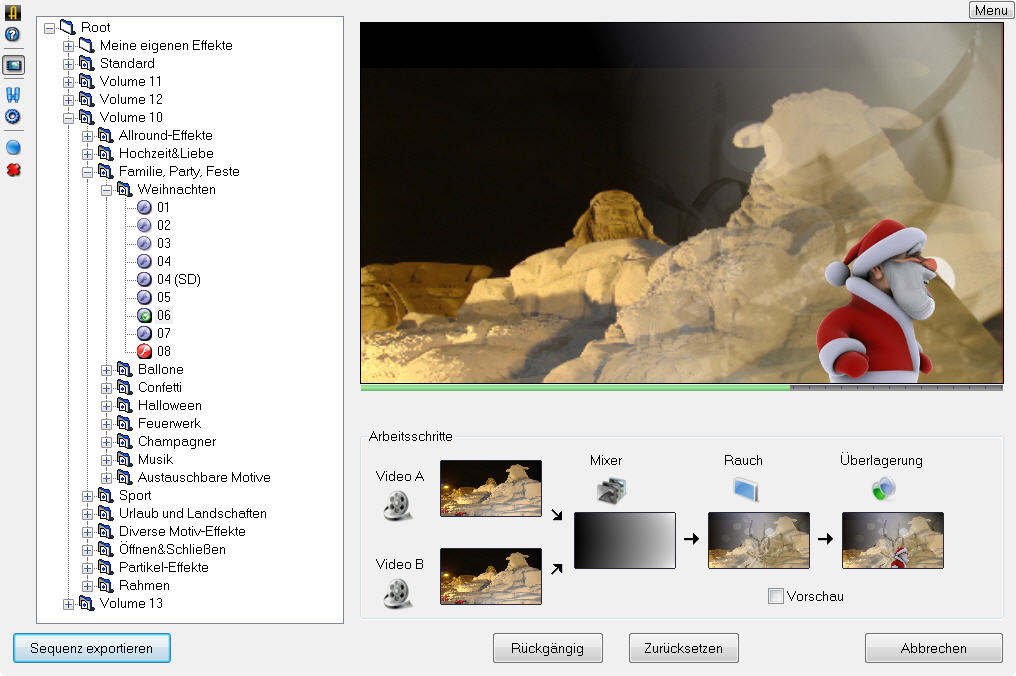The width and height of the screenshot is (1016, 676).
Task: Expand the Volume 13 folder
Action: pyautogui.click(x=69, y=604)
